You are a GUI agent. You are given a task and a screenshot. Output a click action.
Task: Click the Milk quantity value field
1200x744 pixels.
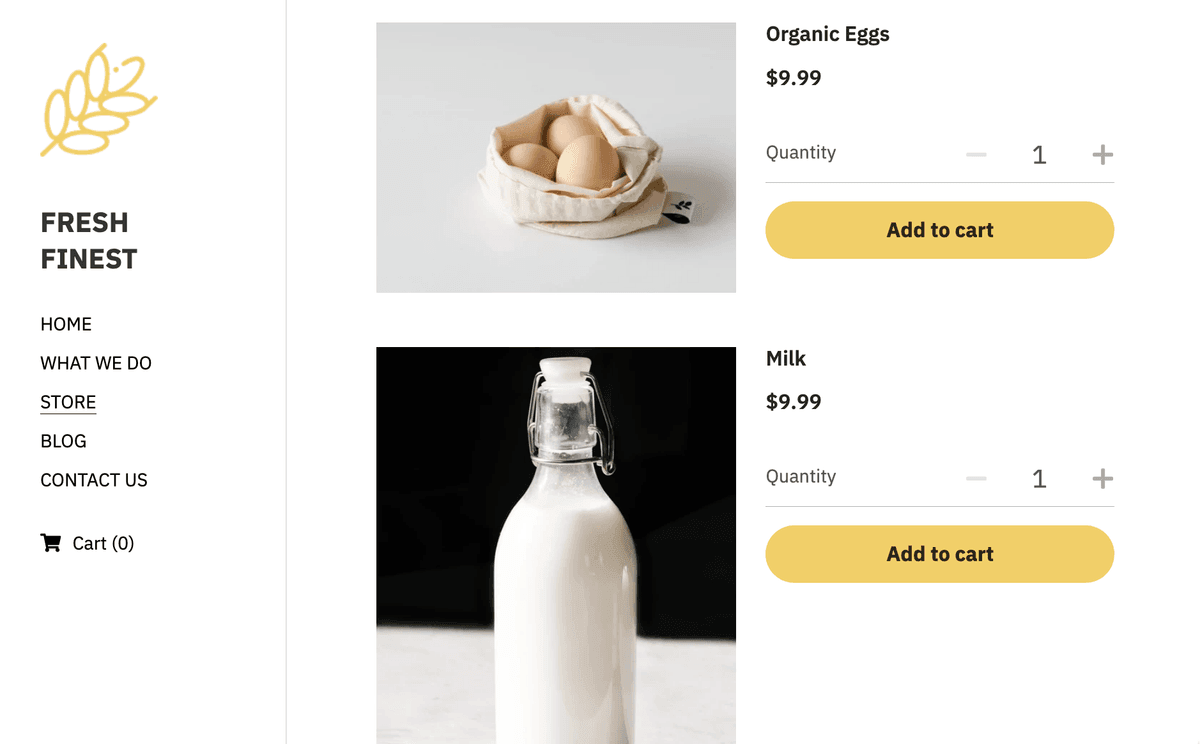coord(1039,479)
